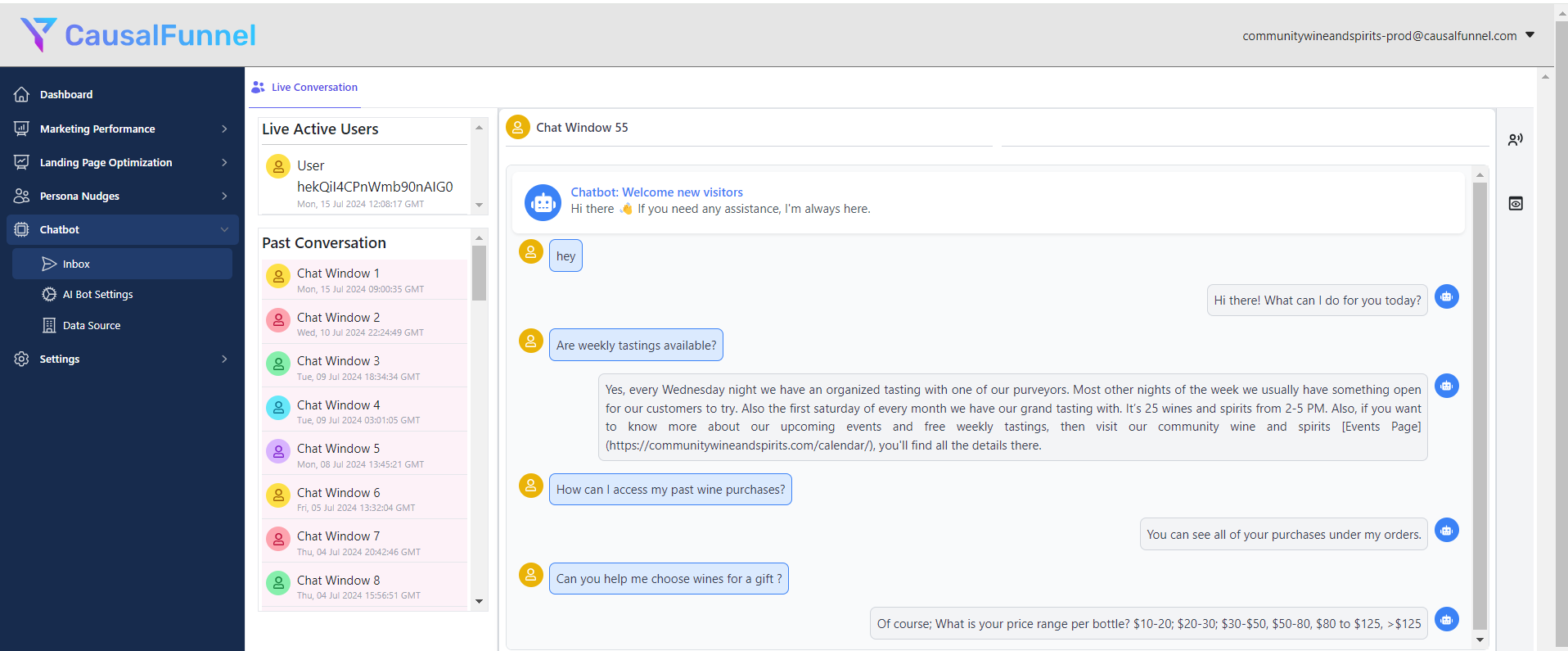Image resolution: width=1568 pixels, height=651 pixels.
Task: Click the Chat Window 55 header avatar
Action: coord(518,127)
